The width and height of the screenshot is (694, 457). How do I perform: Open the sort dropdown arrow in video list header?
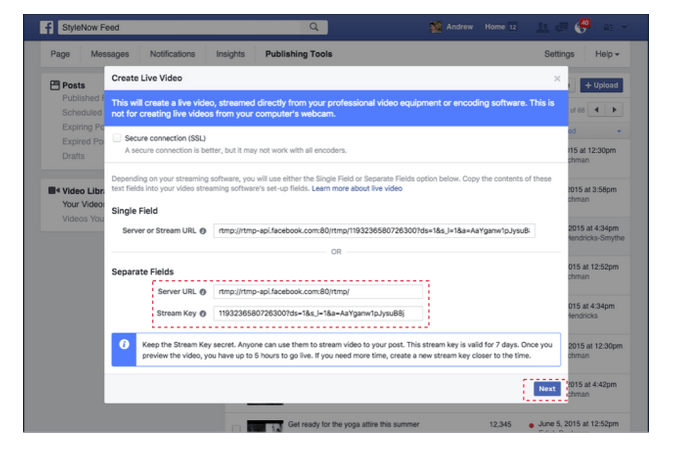pyautogui.click(x=619, y=131)
